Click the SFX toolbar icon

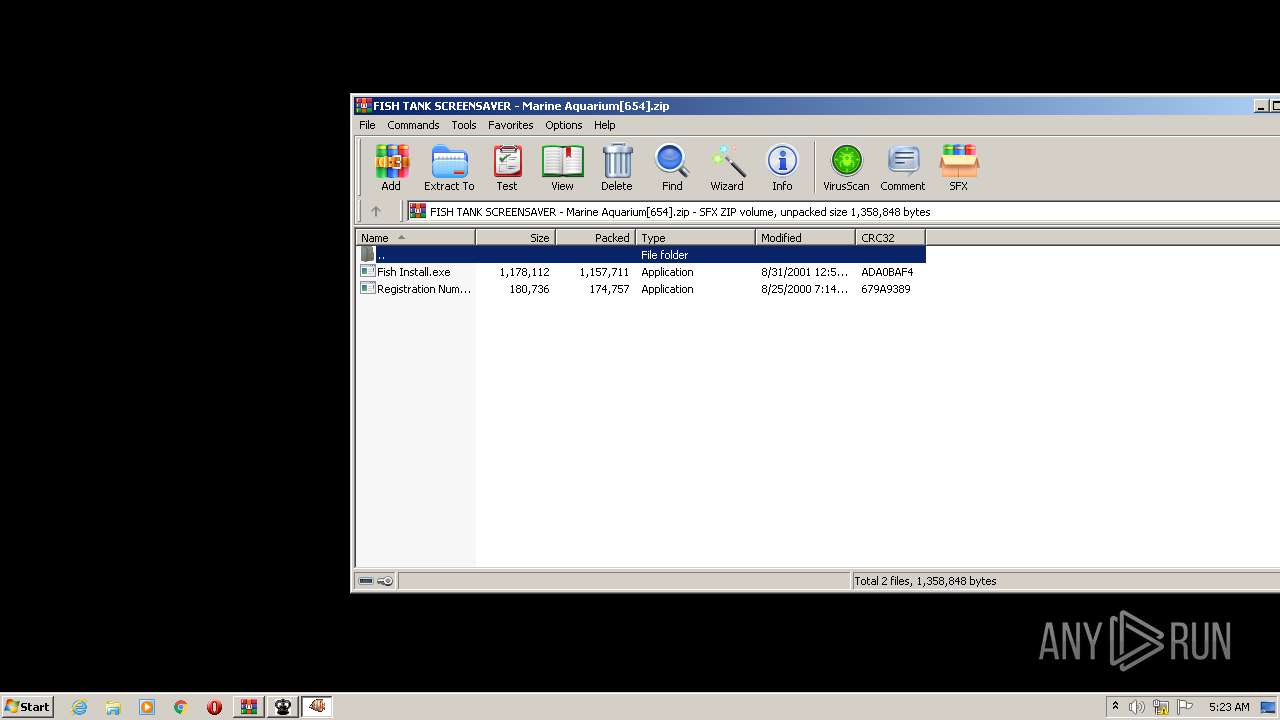click(x=958, y=167)
